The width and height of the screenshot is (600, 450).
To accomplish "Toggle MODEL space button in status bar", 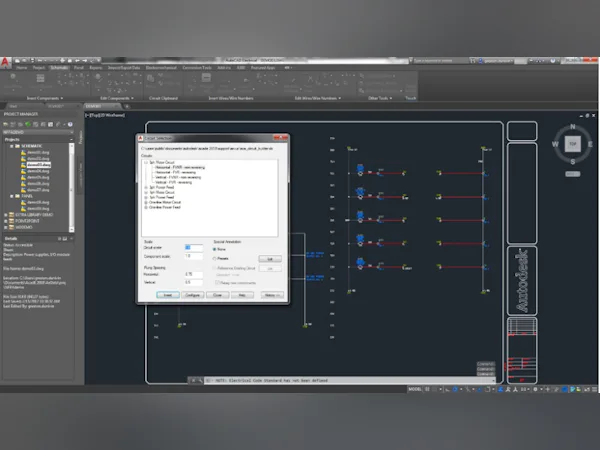I will pos(415,389).
